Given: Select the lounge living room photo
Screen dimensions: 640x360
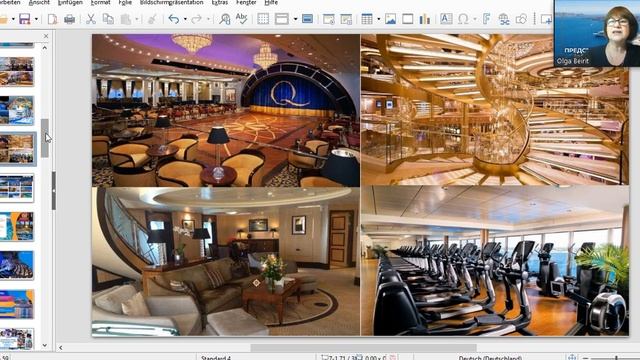Looking at the screenshot, I should click(226, 262).
